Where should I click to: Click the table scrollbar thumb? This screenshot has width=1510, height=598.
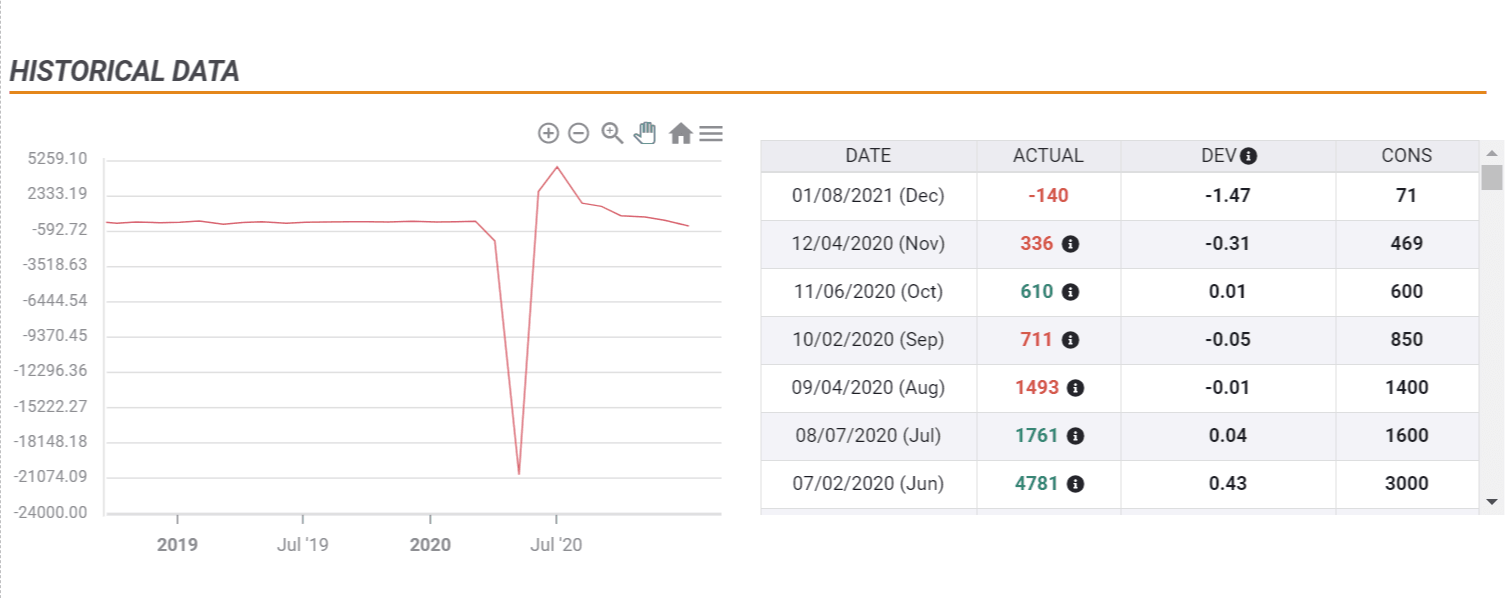[x=1492, y=178]
